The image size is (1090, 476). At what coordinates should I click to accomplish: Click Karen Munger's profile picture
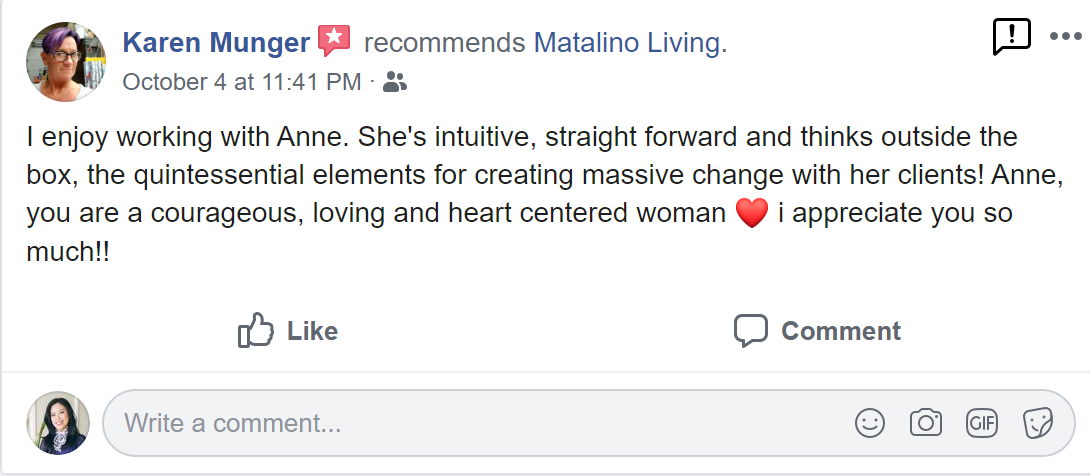click(66, 62)
